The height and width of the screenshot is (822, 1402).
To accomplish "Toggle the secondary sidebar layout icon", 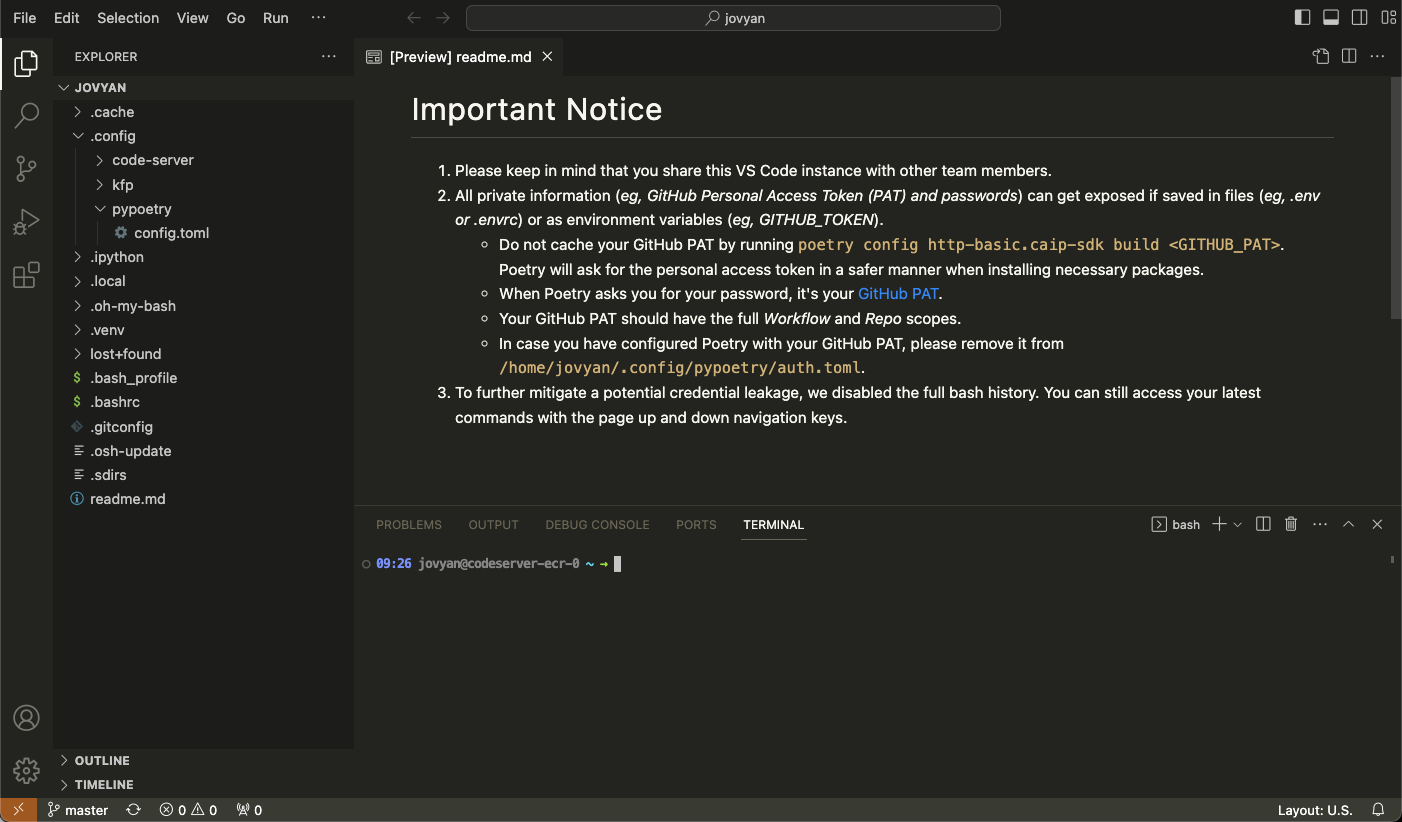I will point(1360,18).
